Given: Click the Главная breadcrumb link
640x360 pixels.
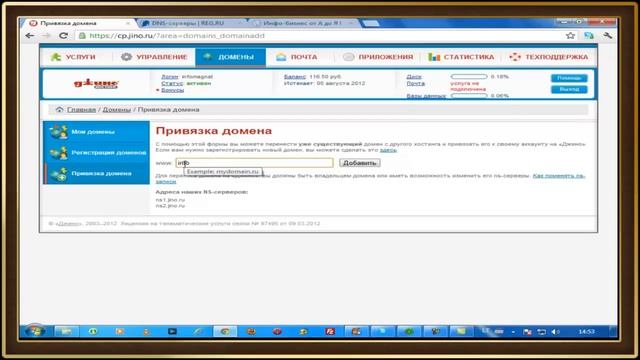Looking at the screenshot, I should click(82, 109).
